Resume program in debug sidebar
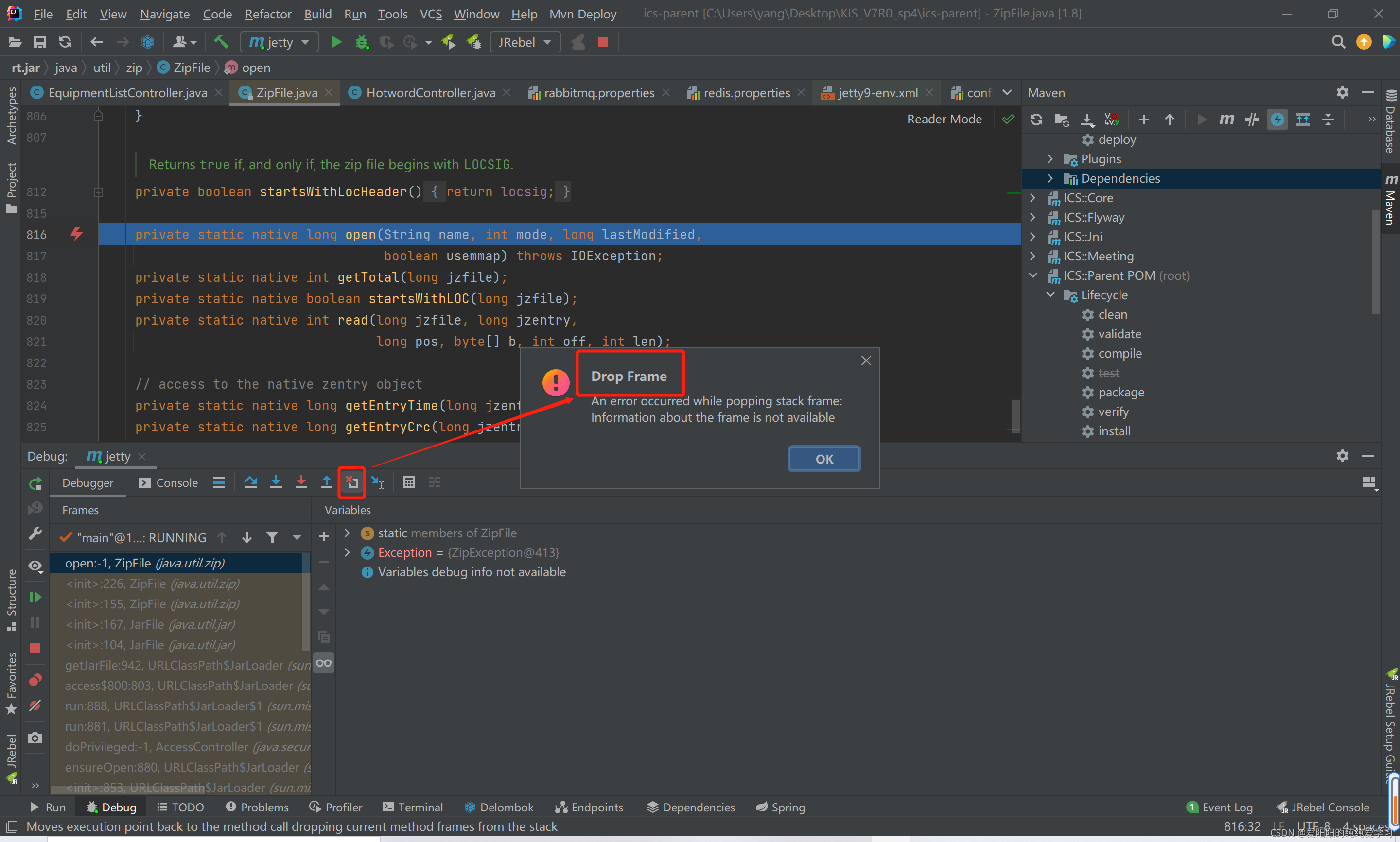1400x842 pixels. pos(35,598)
